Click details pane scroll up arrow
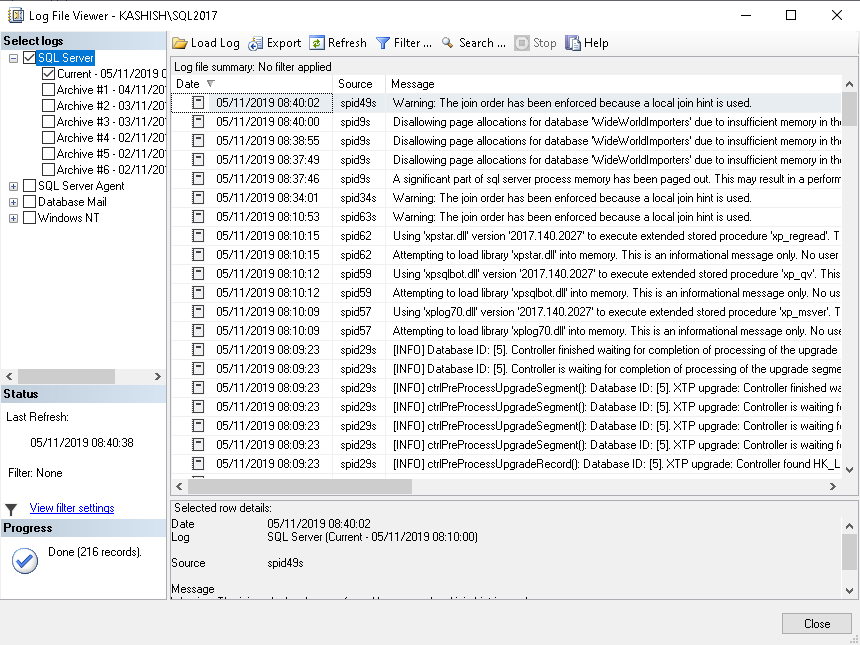Screen dimensions: 860x645 click(x=850, y=526)
